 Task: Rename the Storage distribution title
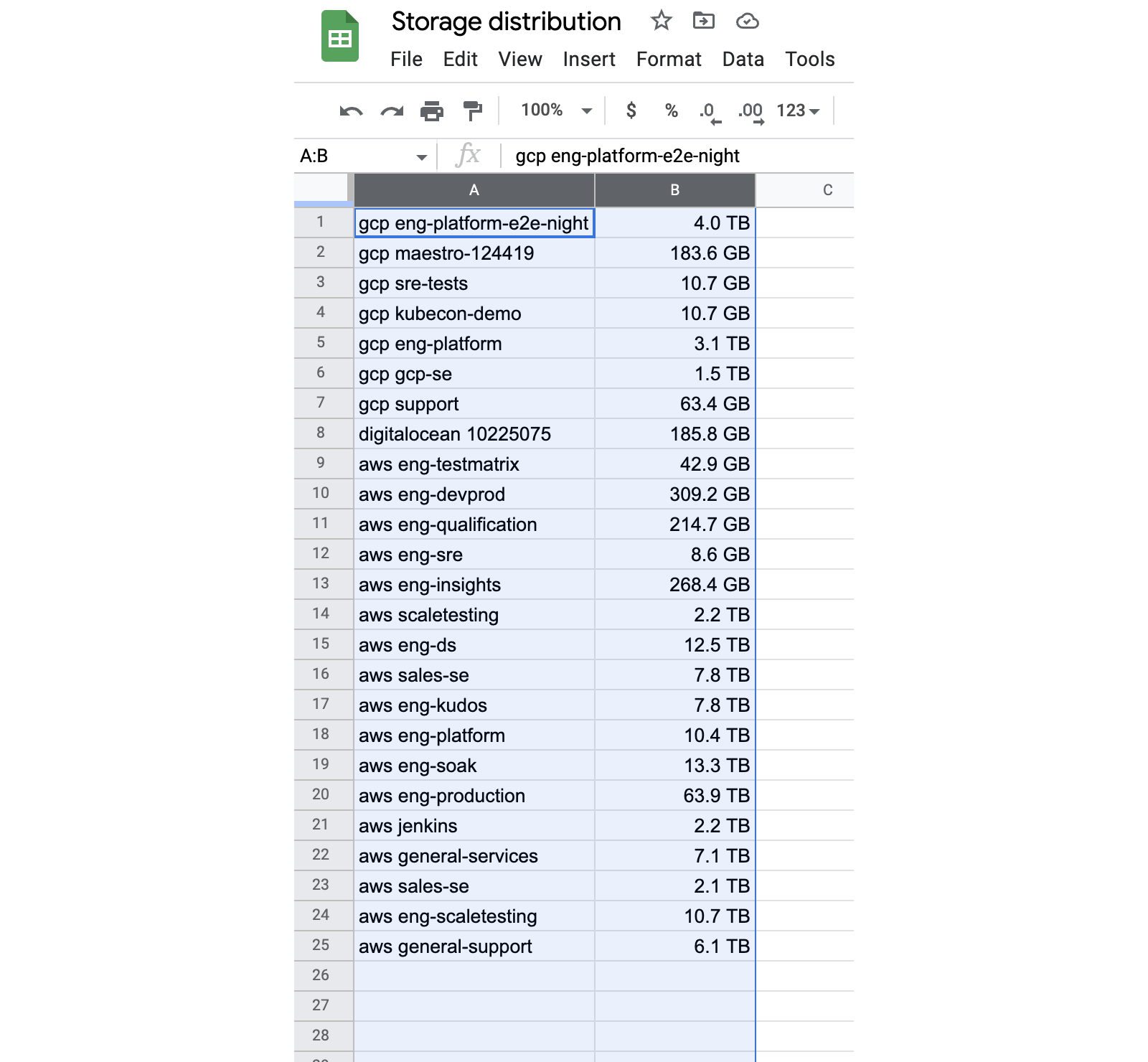506,22
